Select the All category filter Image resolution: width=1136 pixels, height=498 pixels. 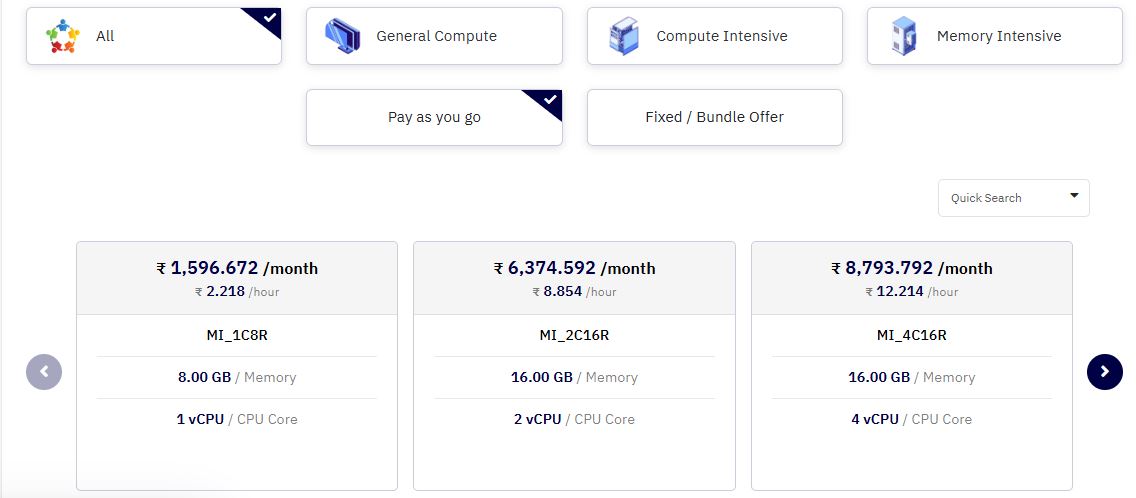tap(154, 36)
